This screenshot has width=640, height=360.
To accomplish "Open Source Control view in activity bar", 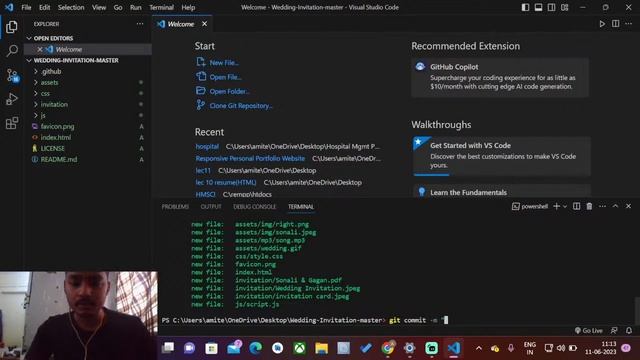I will pyautogui.click(x=11, y=75).
